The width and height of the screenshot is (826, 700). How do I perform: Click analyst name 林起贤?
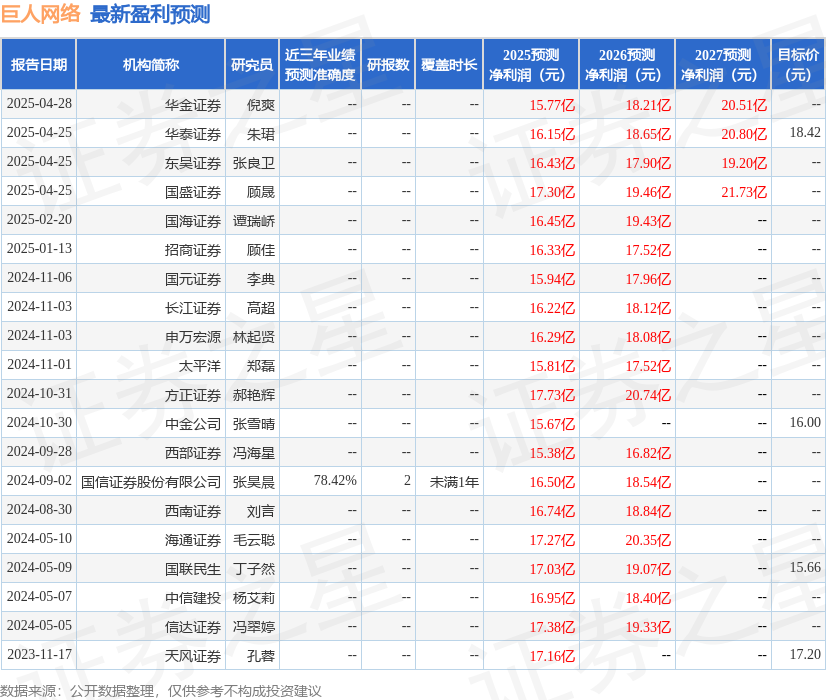[x=254, y=337]
